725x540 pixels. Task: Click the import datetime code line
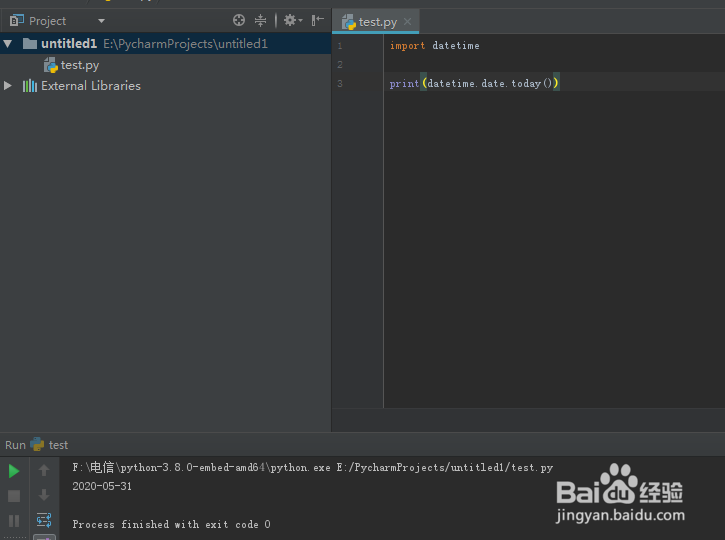(435, 46)
